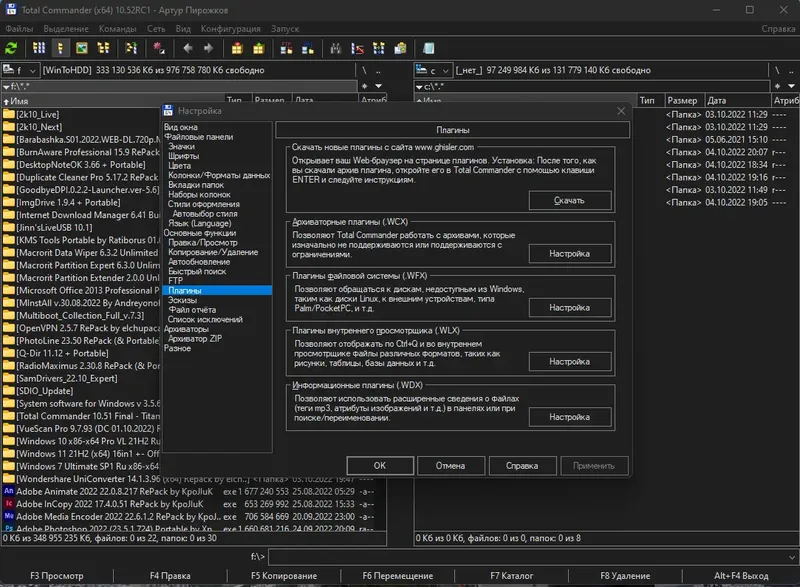
Task: Click Отмена in the settings dialog
Action: (x=449, y=465)
